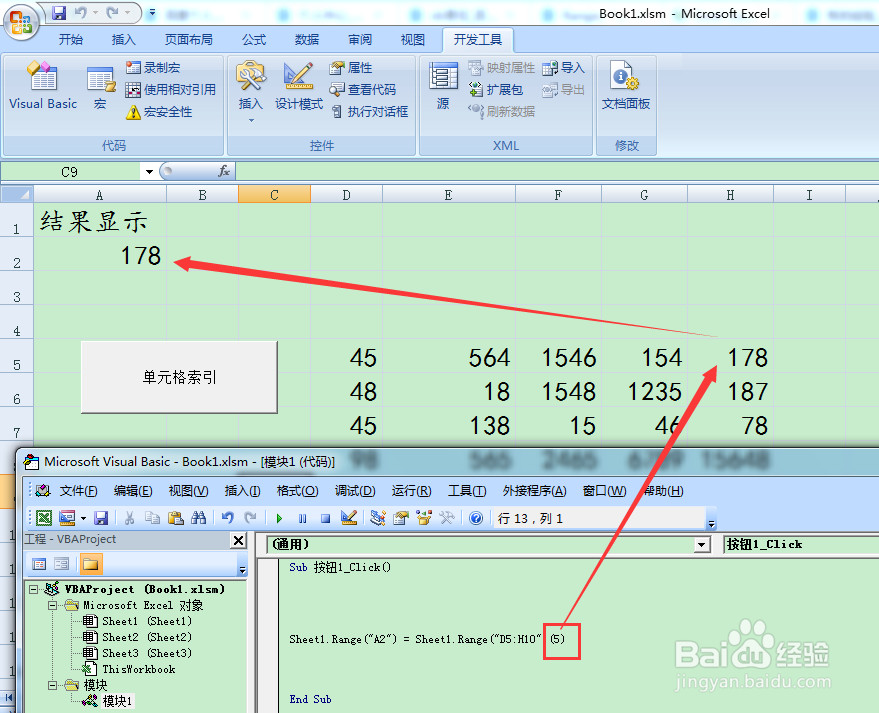This screenshot has width=879, height=713.
Task: Switch to the 公式 ribbon tab
Action: pos(254,39)
